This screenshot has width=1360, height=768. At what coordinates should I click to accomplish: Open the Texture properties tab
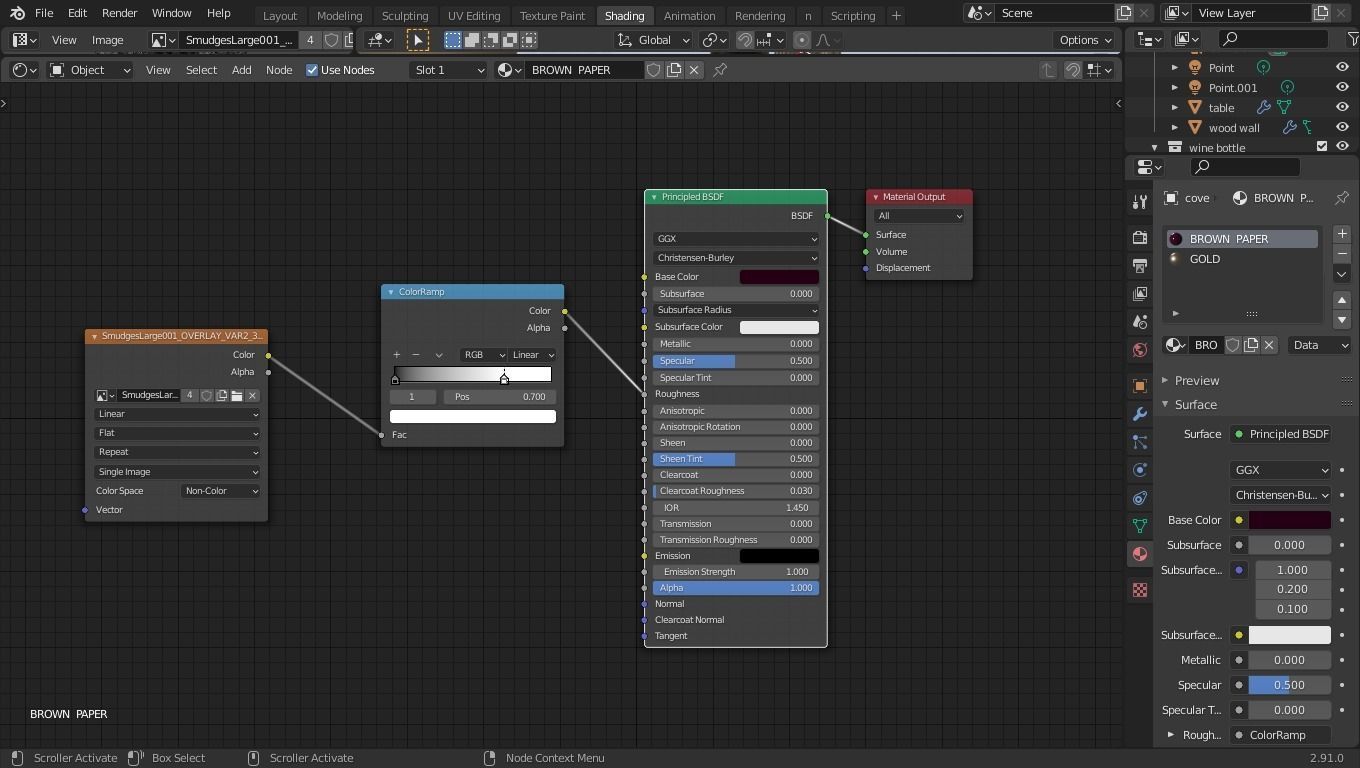pos(1139,590)
